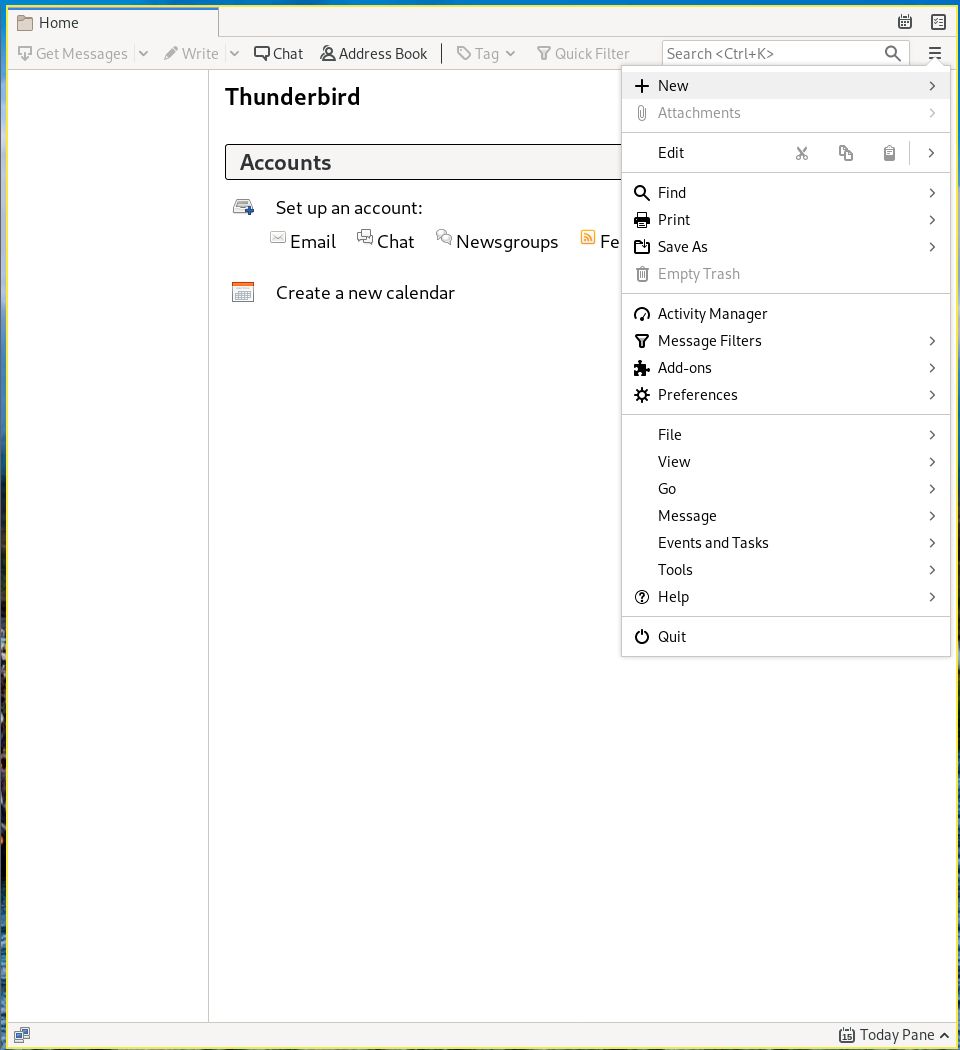
Task: Expand the Write button dropdown arrow
Action: click(x=234, y=54)
